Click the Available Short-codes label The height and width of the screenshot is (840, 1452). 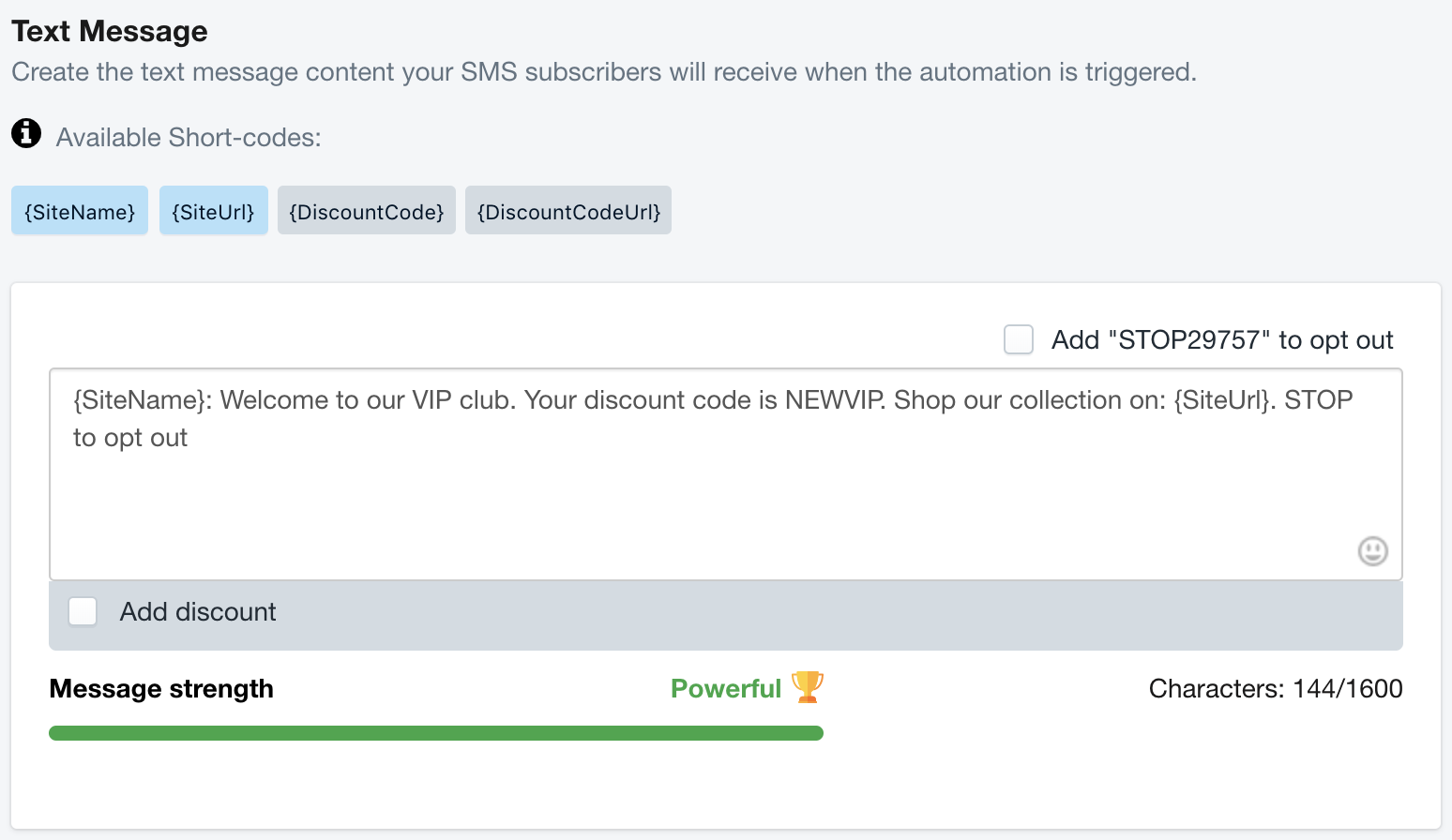click(189, 138)
